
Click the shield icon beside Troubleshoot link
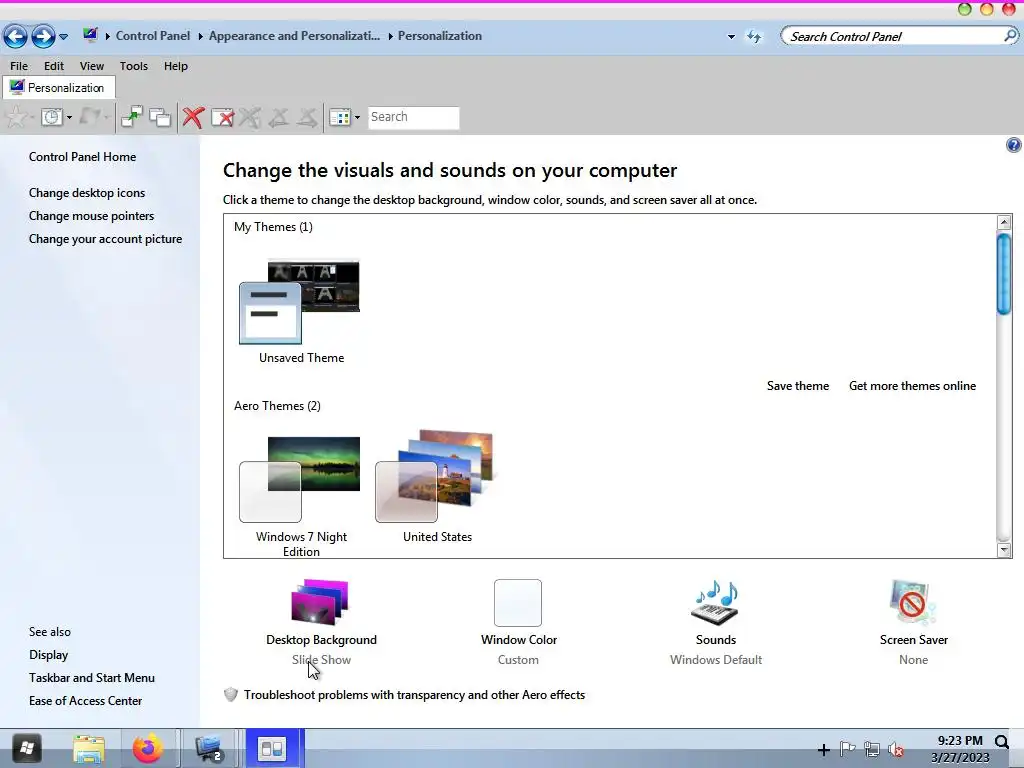(x=231, y=694)
